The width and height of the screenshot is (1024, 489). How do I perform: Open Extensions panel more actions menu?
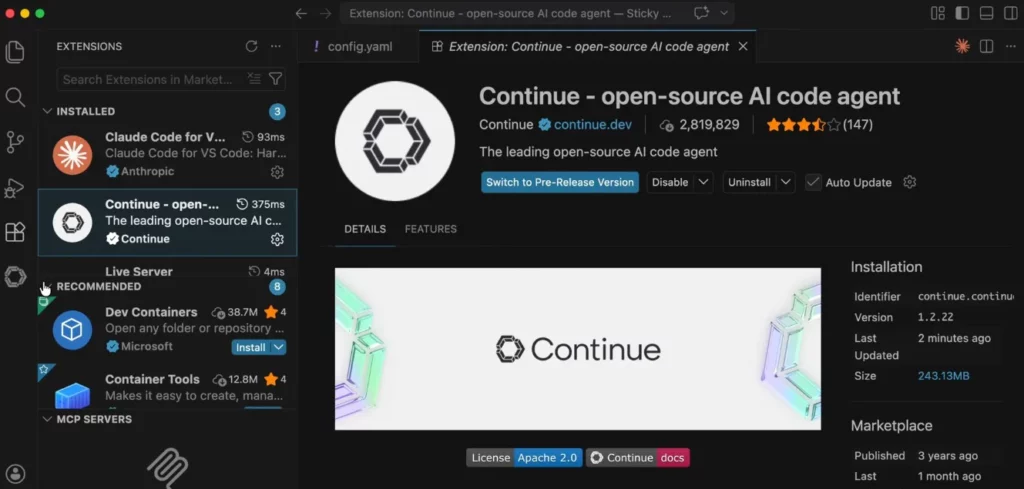[x=276, y=46]
